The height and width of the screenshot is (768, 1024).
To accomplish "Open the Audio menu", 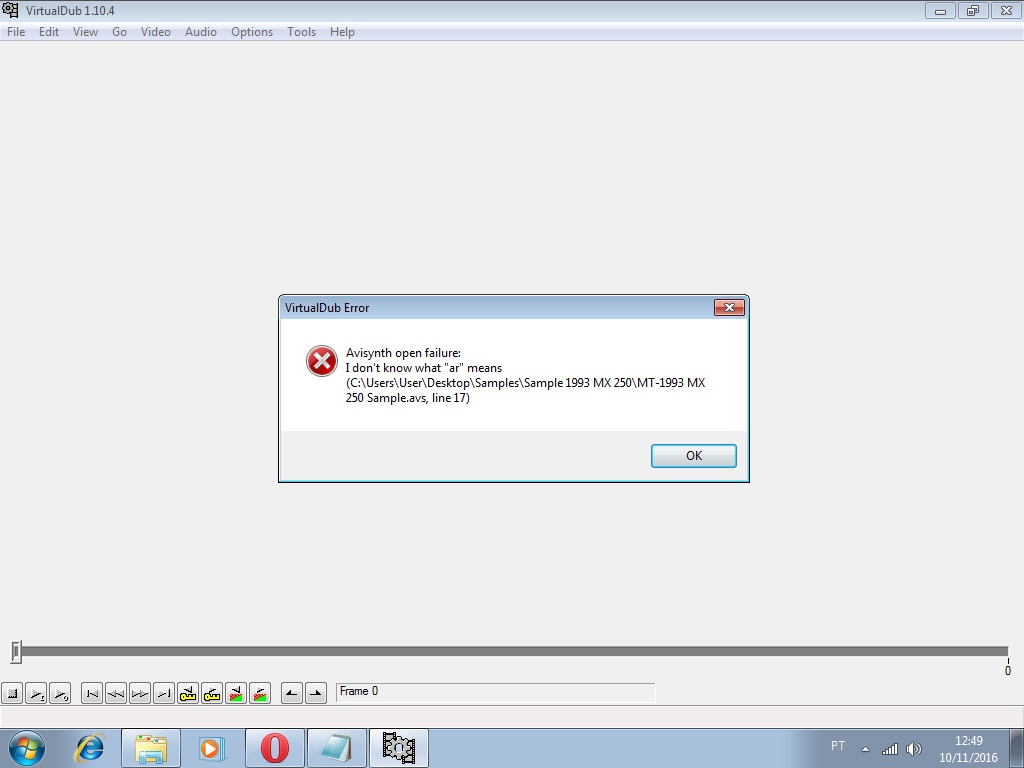I will [200, 32].
